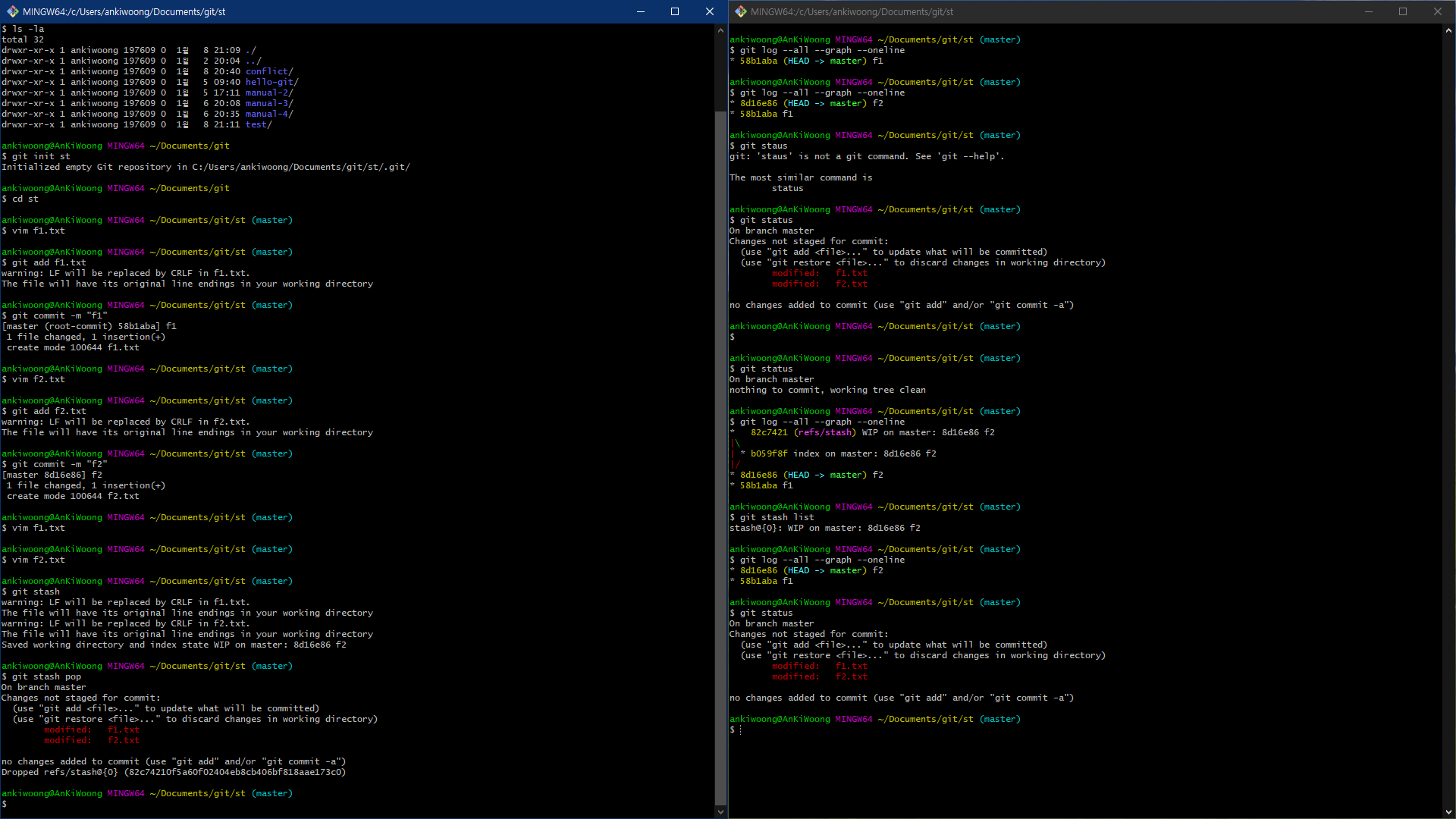Click the empty prompt at bottom of left terminal
The image size is (1456, 819).
tap(5, 804)
